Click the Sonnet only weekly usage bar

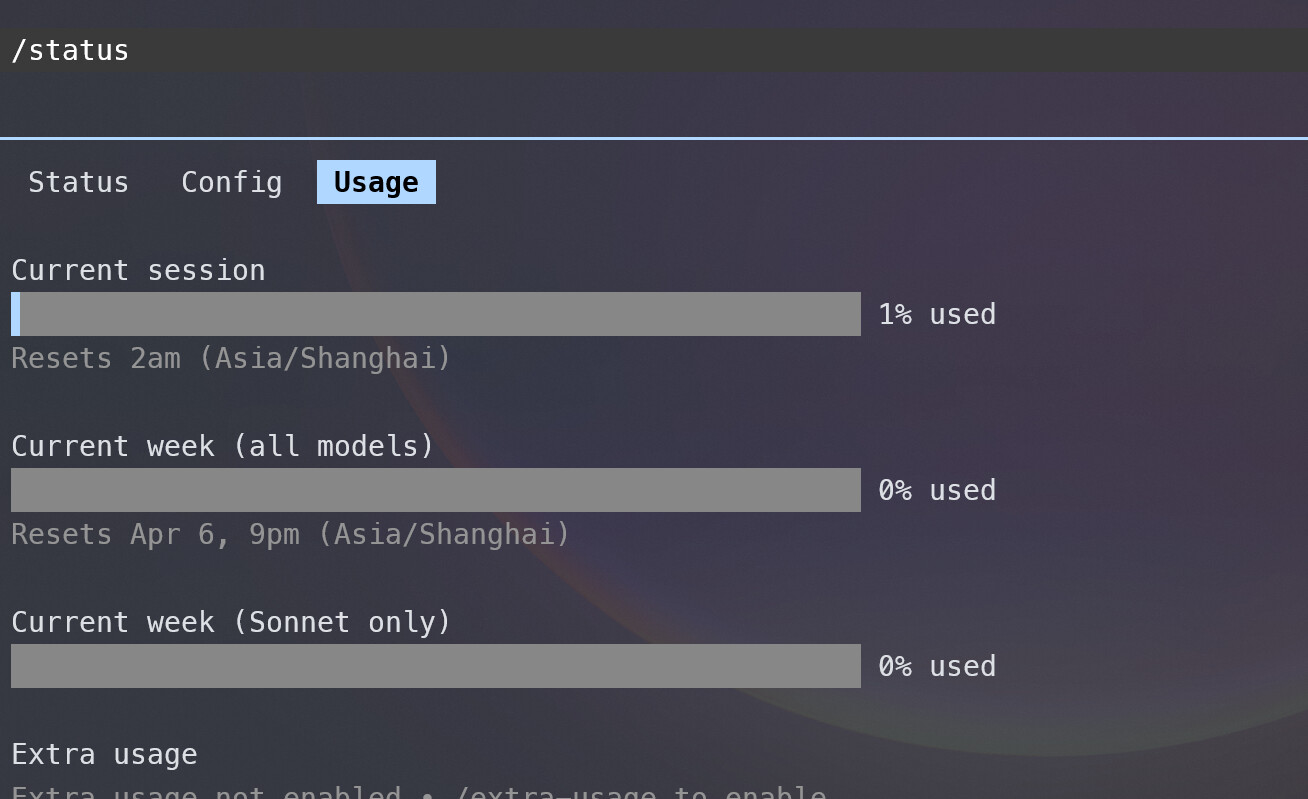pyautogui.click(x=436, y=666)
